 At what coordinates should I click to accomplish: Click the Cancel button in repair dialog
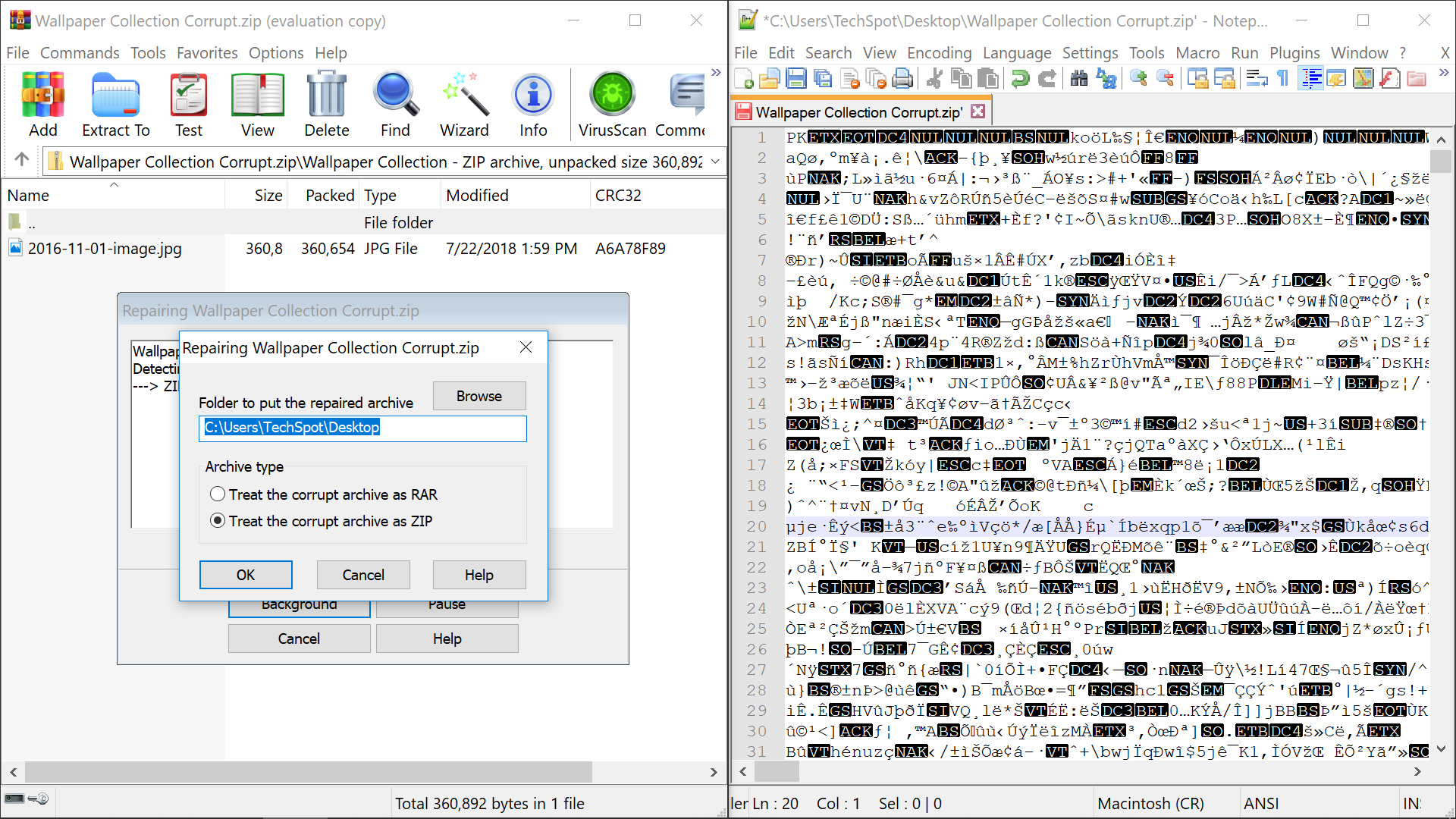coord(363,574)
